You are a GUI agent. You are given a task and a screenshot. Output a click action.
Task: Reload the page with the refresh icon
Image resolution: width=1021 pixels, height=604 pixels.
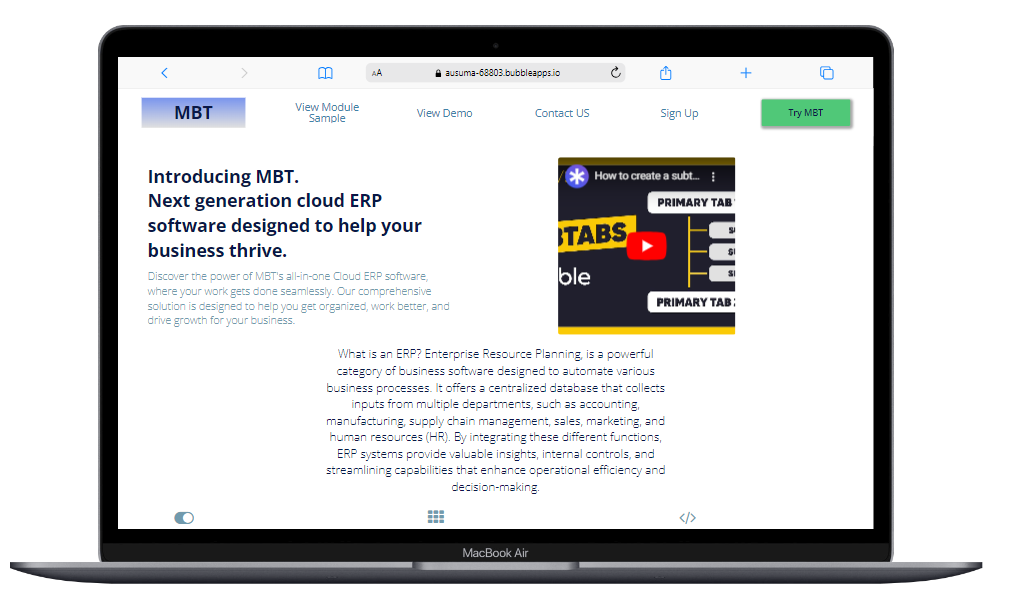tap(615, 73)
